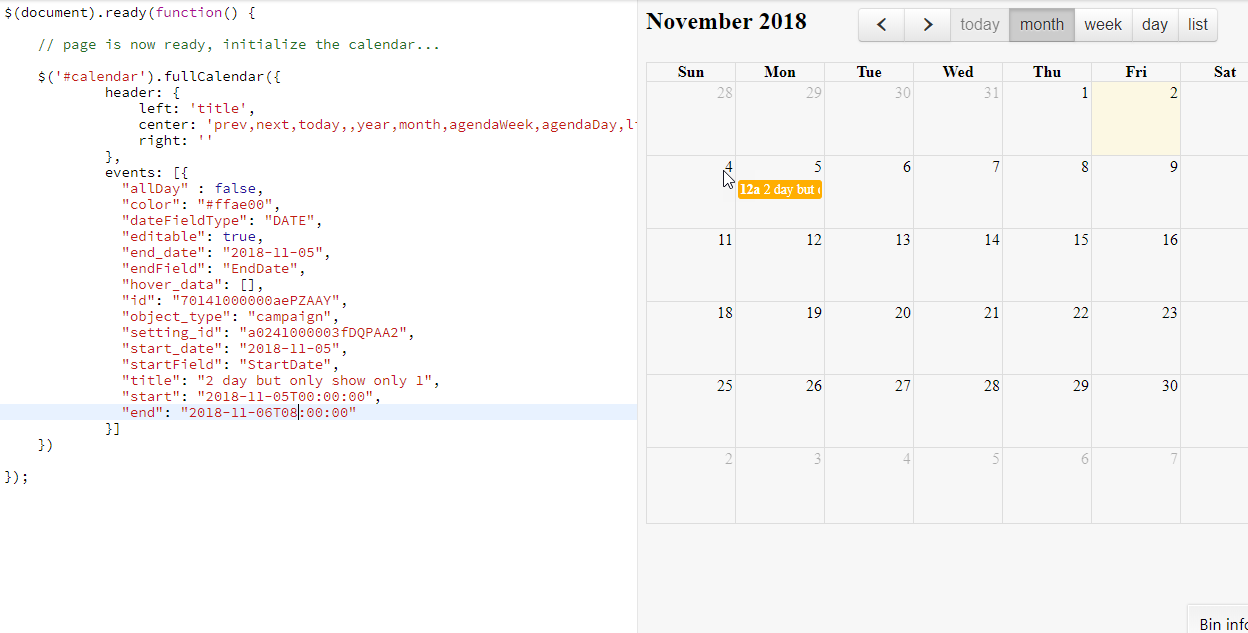The height and width of the screenshot is (633, 1248).
Task: Click the today navigation button
Action: click(x=979, y=24)
